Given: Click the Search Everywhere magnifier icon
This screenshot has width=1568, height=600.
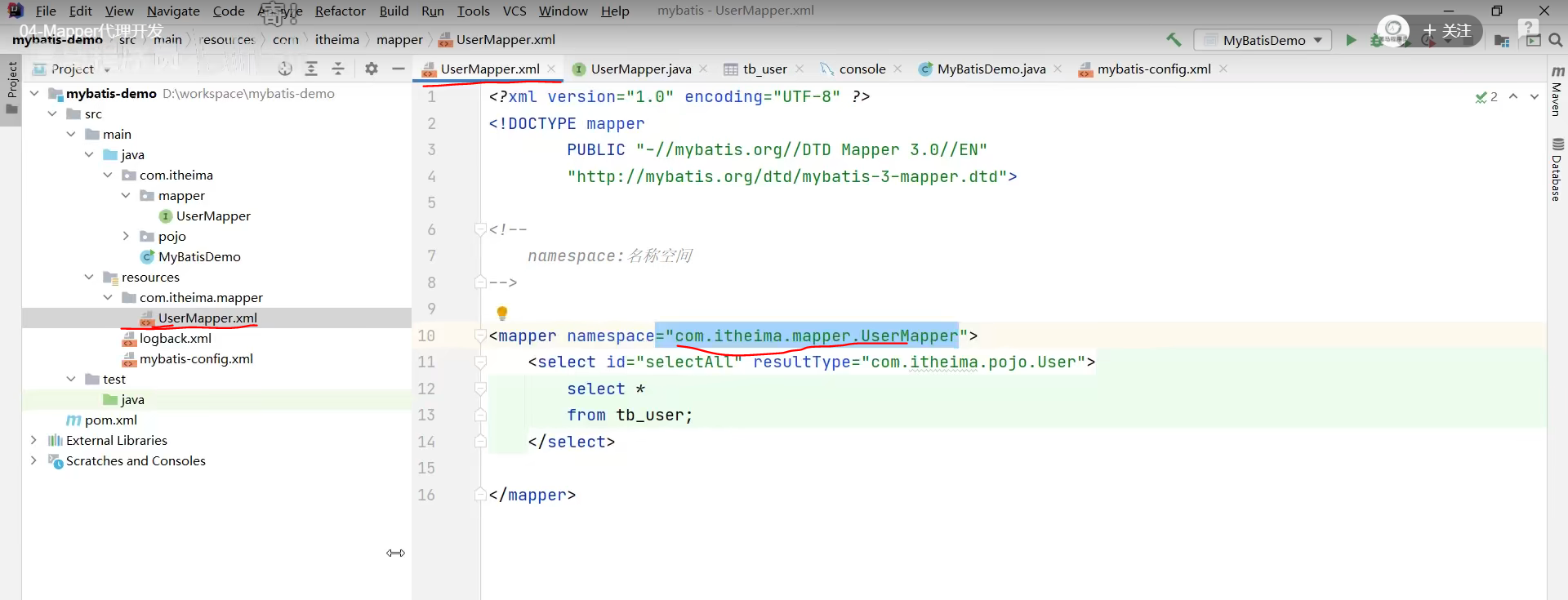Looking at the screenshot, I should click(x=1556, y=40).
